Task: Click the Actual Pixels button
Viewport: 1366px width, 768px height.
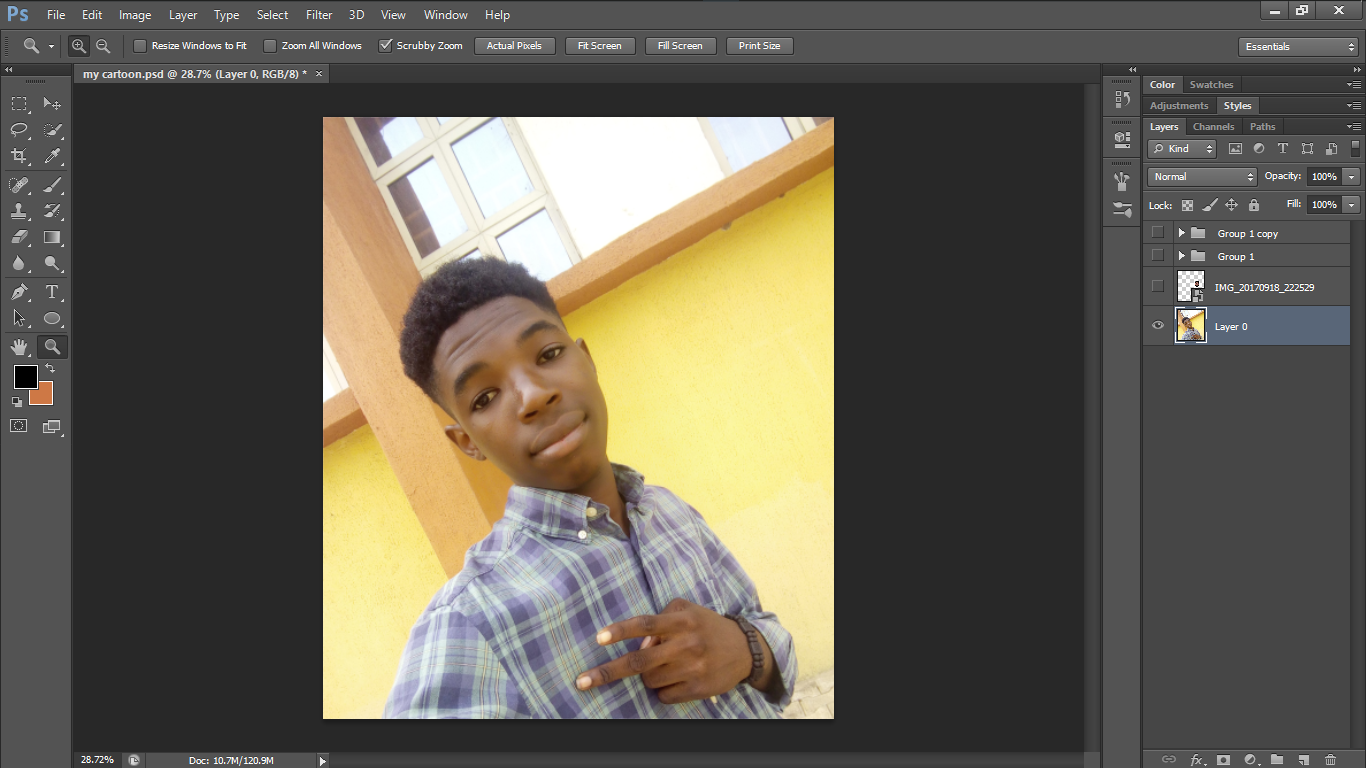Action: [514, 46]
